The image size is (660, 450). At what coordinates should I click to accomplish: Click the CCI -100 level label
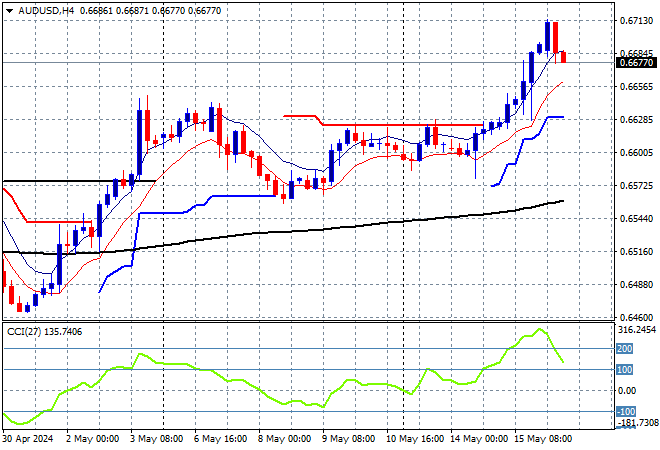[x=626, y=412]
